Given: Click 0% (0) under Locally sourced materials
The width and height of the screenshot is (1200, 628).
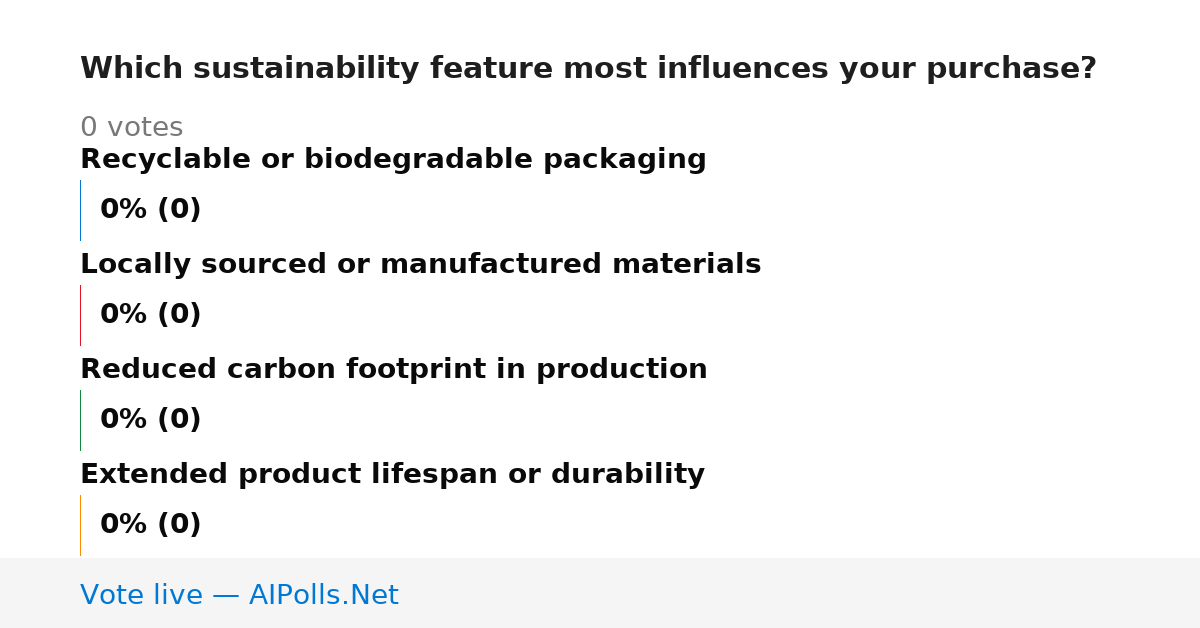Looking at the screenshot, I should [x=150, y=315].
